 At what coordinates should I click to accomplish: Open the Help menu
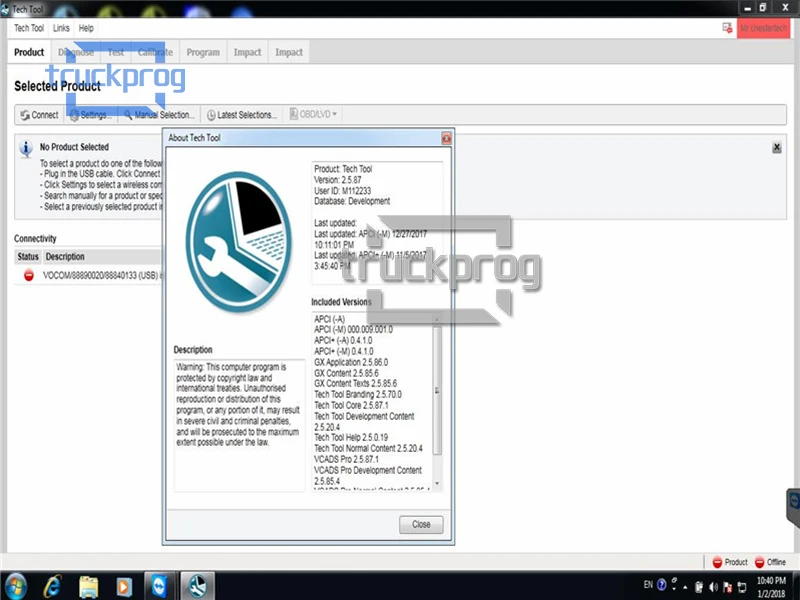coord(86,28)
